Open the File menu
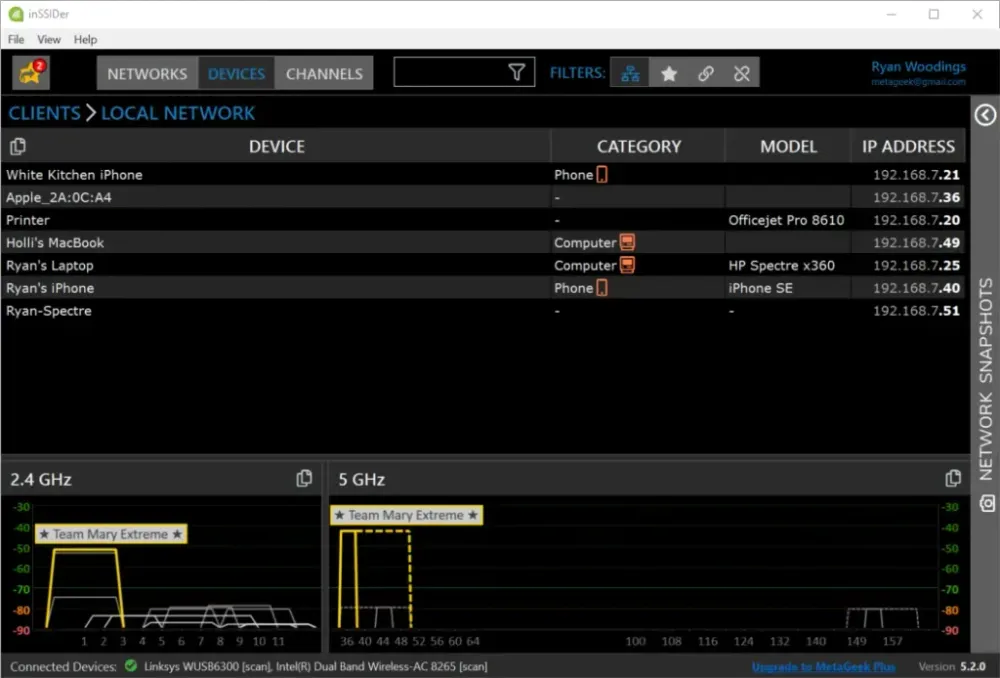This screenshot has height=678, width=1000. (16, 39)
